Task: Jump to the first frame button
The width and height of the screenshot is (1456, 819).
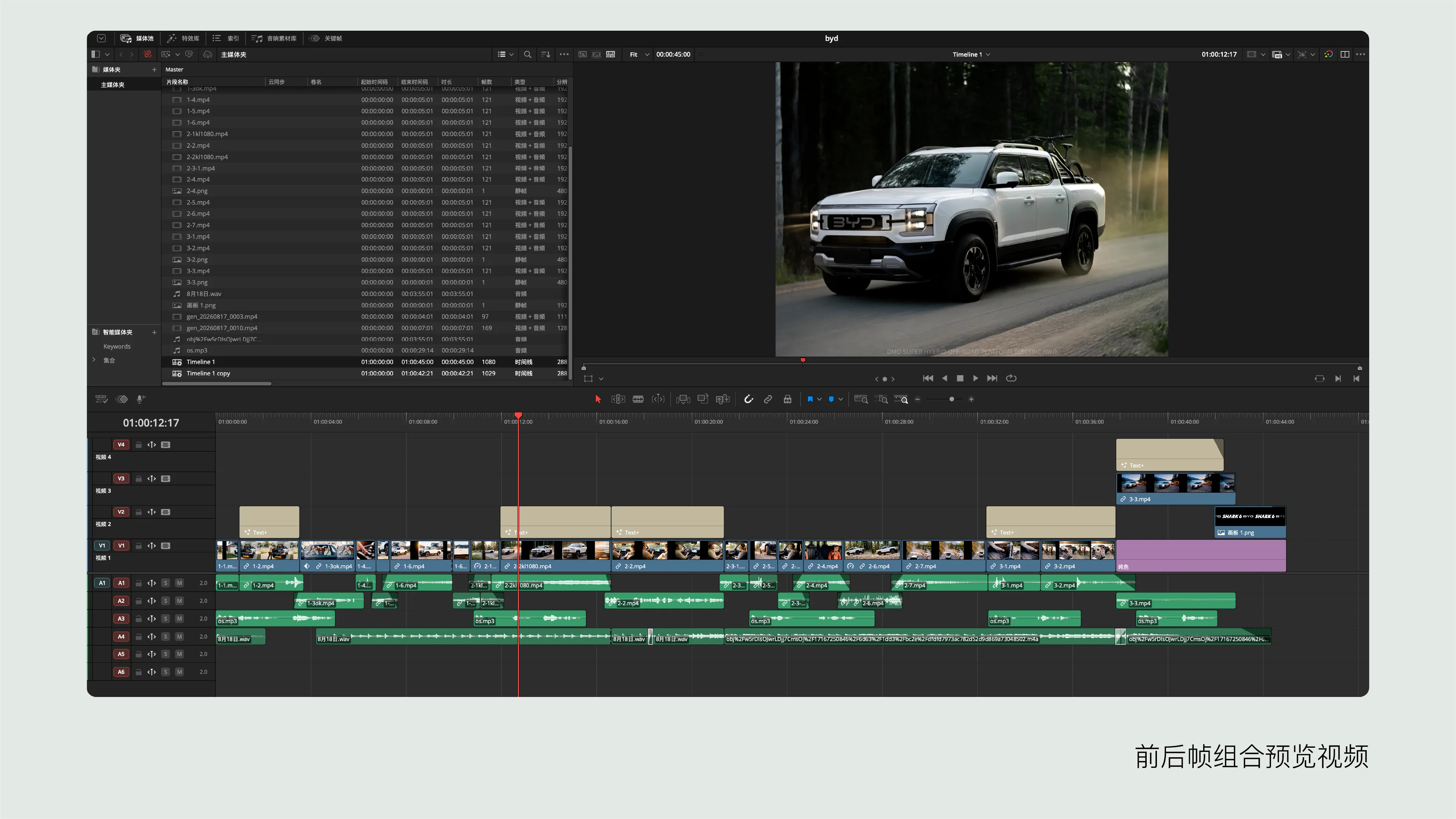Action: tap(928, 378)
